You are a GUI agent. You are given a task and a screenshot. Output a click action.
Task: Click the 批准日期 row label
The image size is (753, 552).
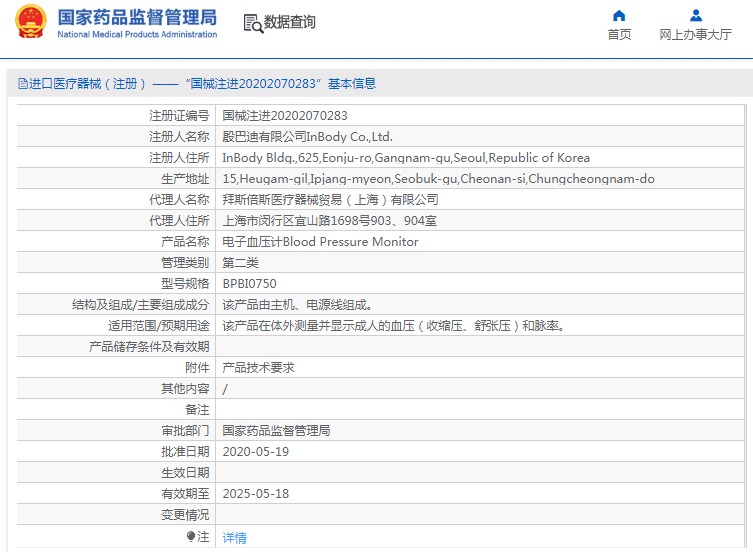pos(185,452)
